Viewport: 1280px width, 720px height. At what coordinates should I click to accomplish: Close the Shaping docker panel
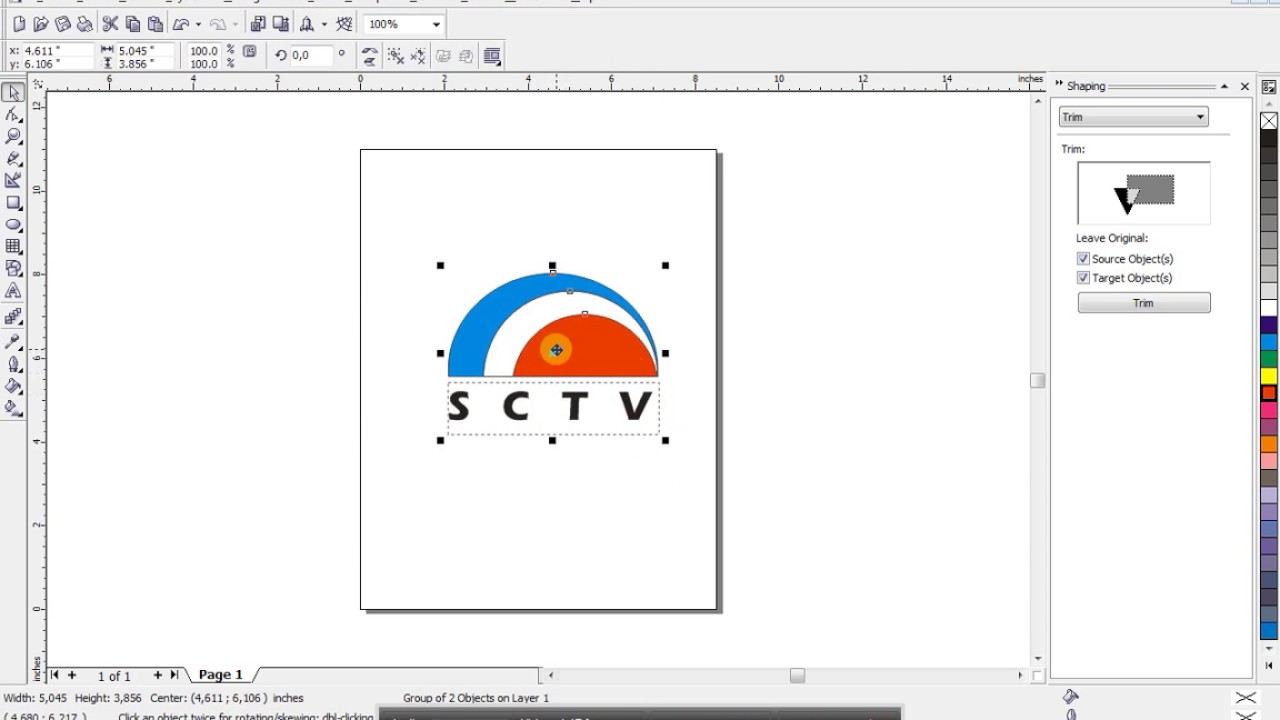[x=1245, y=87]
